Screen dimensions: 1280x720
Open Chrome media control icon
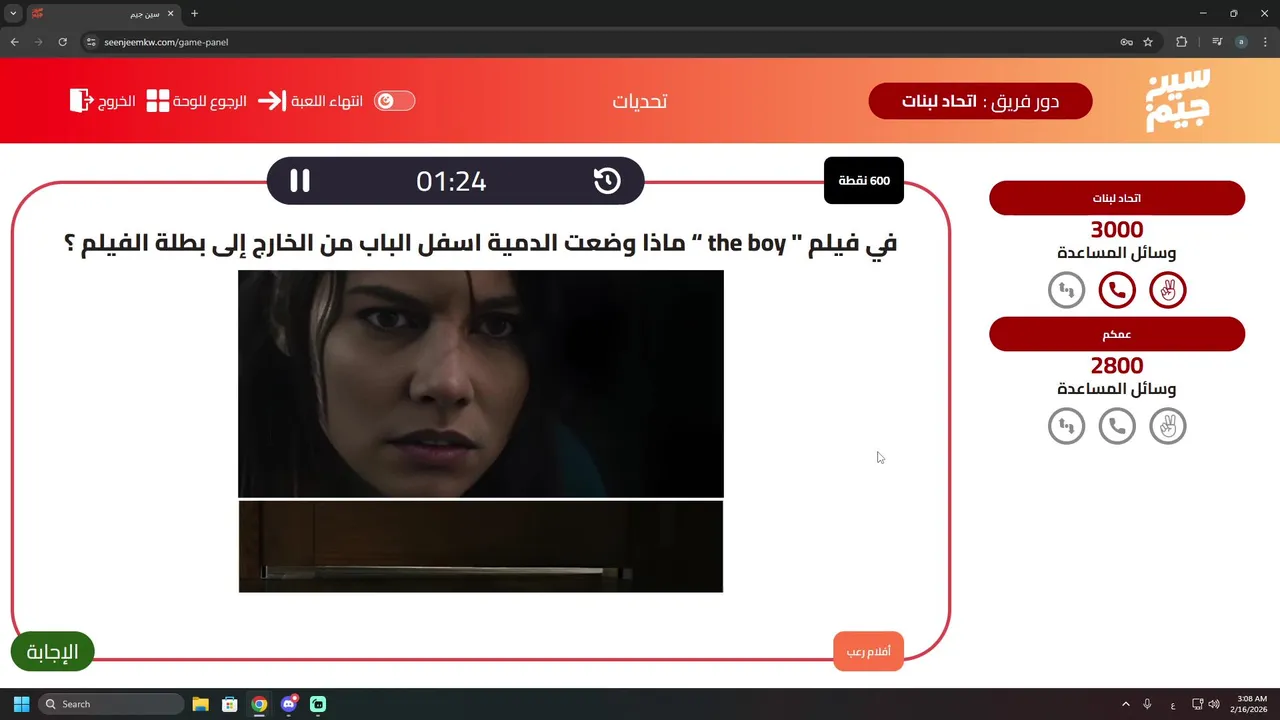coord(1217,42)
